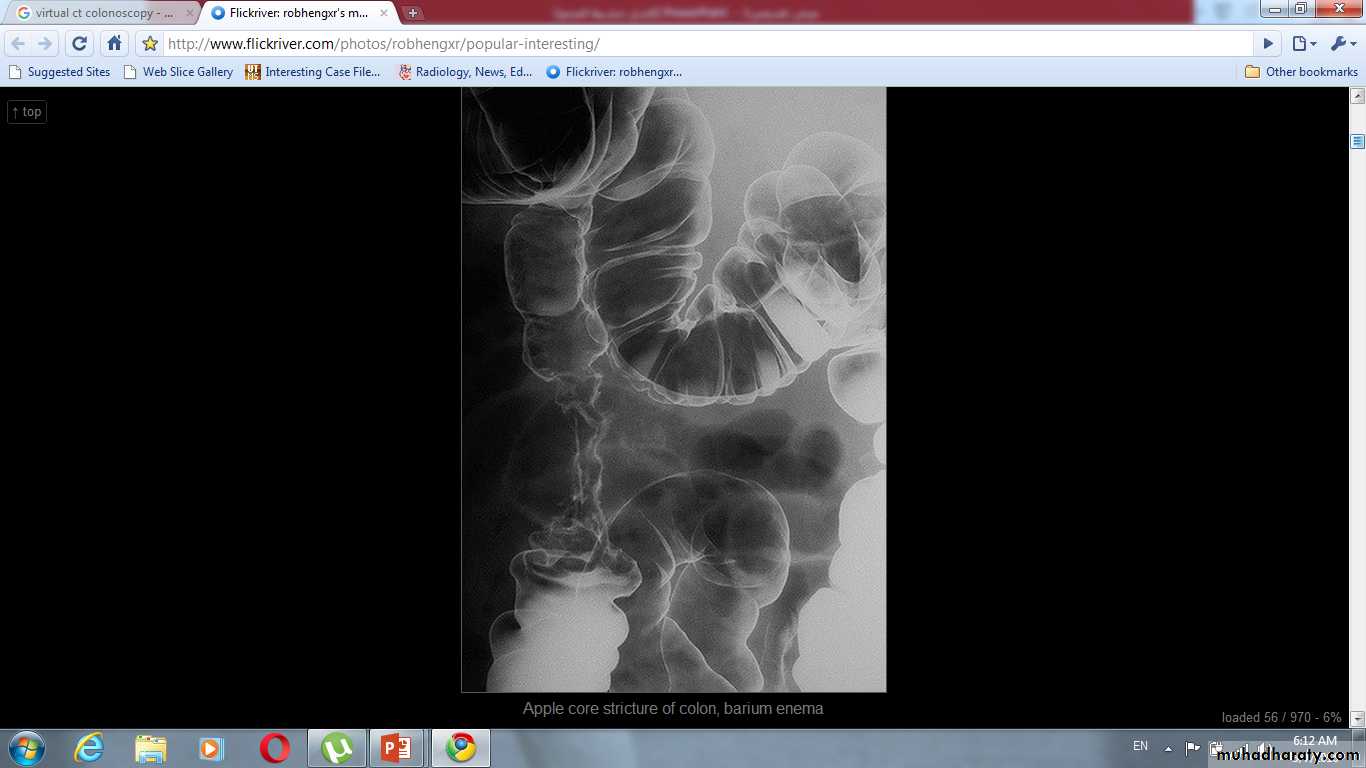This screenshot has height=768, width=1366.
Task: Open the Interesting Case File bookmark
Action: (x=313, y=72)
